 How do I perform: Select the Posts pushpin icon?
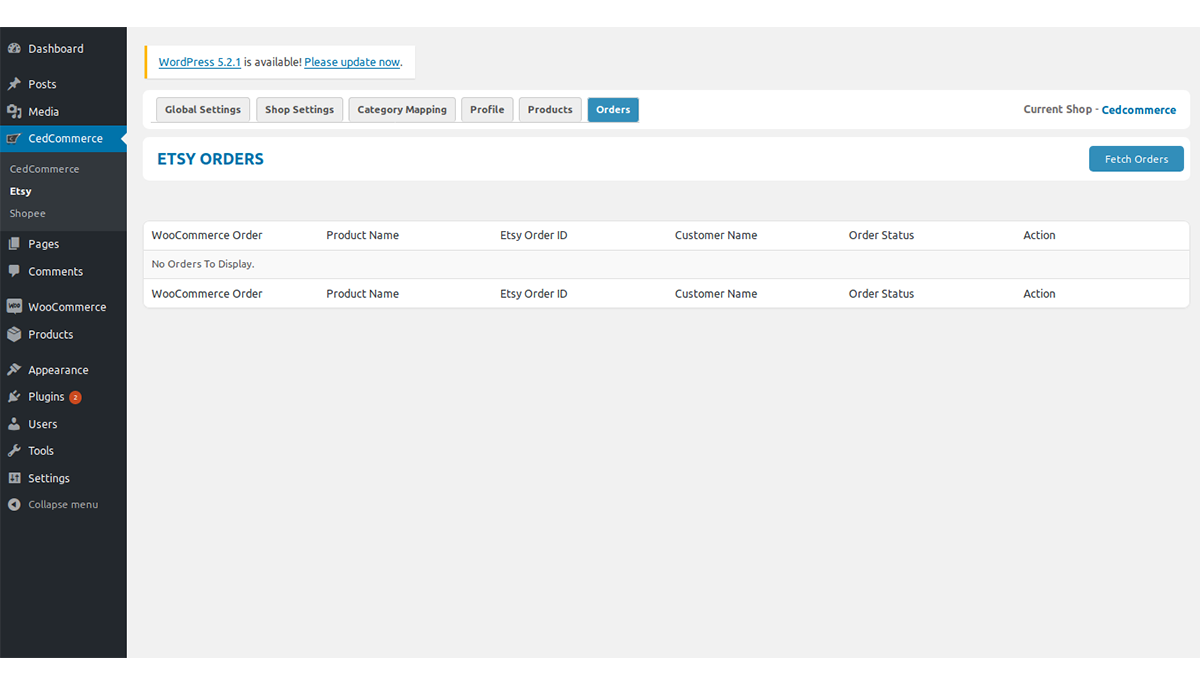click(14, 84)
